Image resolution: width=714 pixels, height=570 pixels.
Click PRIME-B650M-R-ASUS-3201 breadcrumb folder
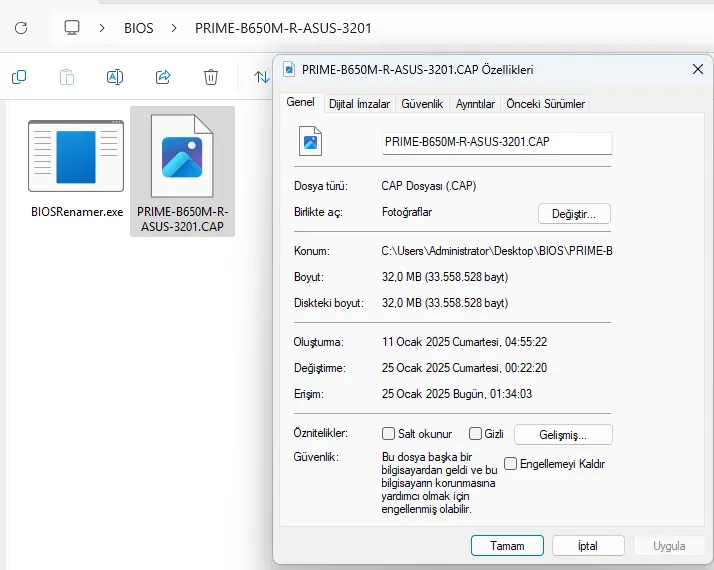[x=283, y=28]
